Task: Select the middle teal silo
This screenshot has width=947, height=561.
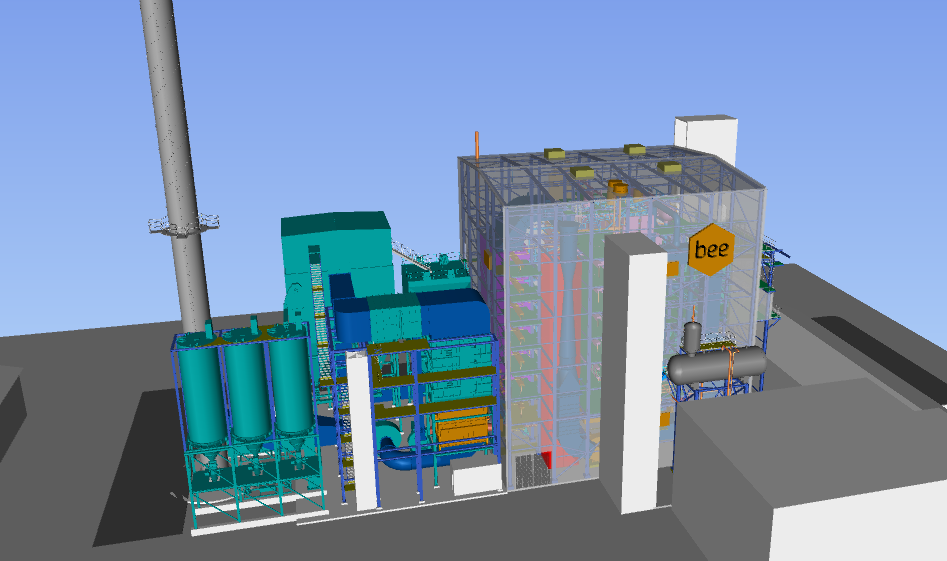Action: tap(247, 385)
